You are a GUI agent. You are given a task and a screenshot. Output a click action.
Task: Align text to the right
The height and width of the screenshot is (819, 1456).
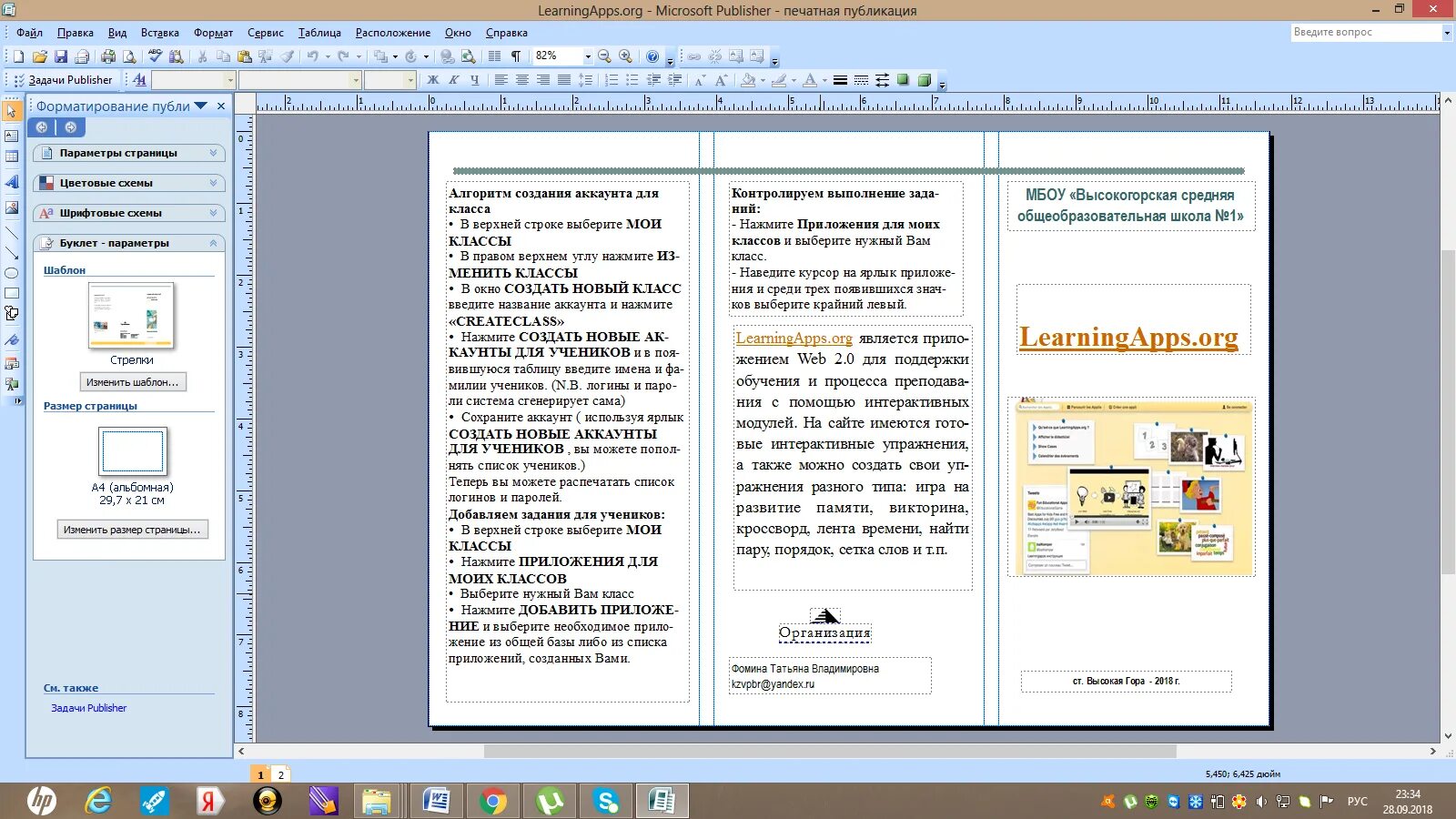542,80
